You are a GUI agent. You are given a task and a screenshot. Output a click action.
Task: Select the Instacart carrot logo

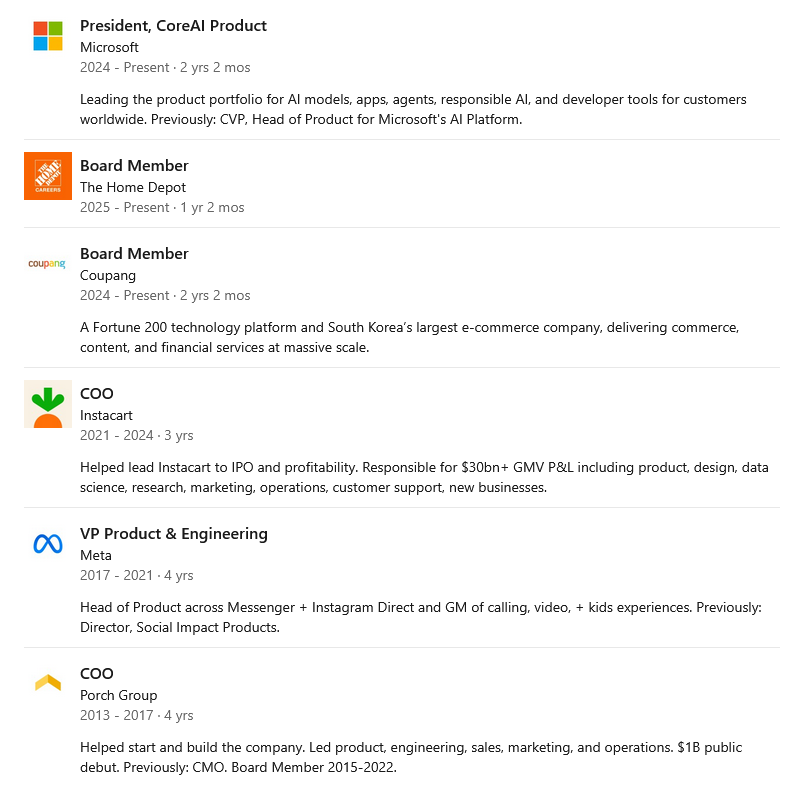pyautogui.click(x=48, y=404)
